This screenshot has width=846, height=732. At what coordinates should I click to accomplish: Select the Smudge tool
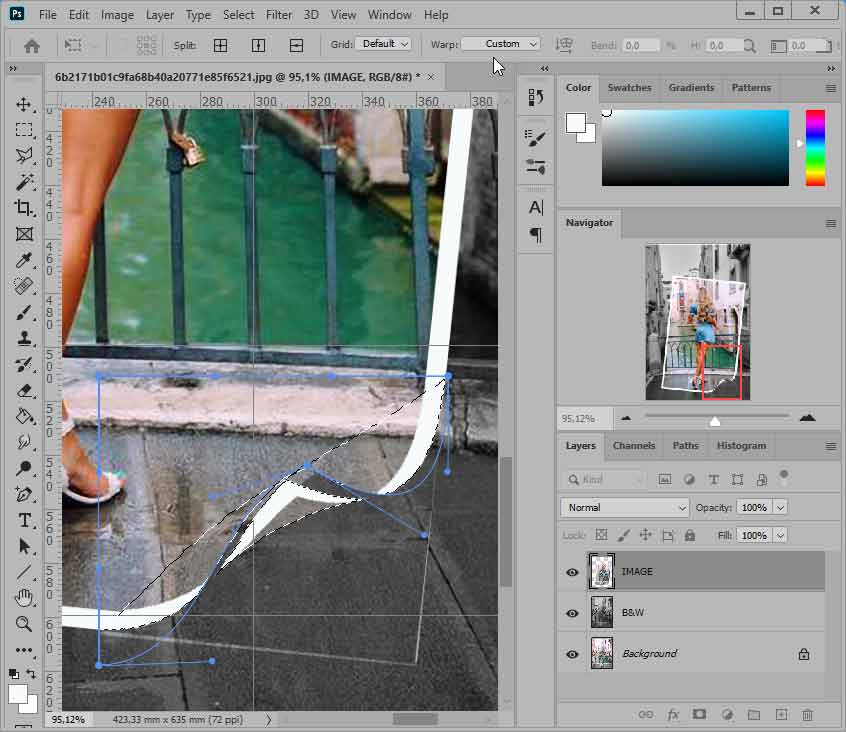tap(24, 442)
